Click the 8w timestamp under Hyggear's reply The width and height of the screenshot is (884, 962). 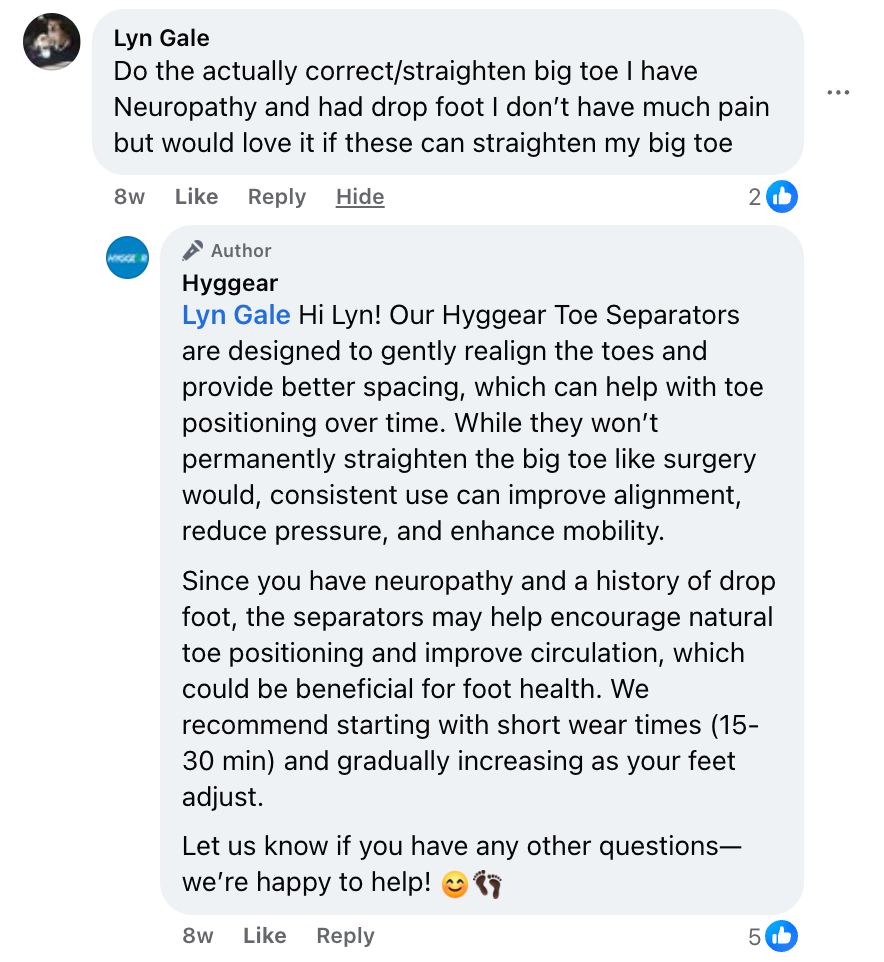coord(198,936)
